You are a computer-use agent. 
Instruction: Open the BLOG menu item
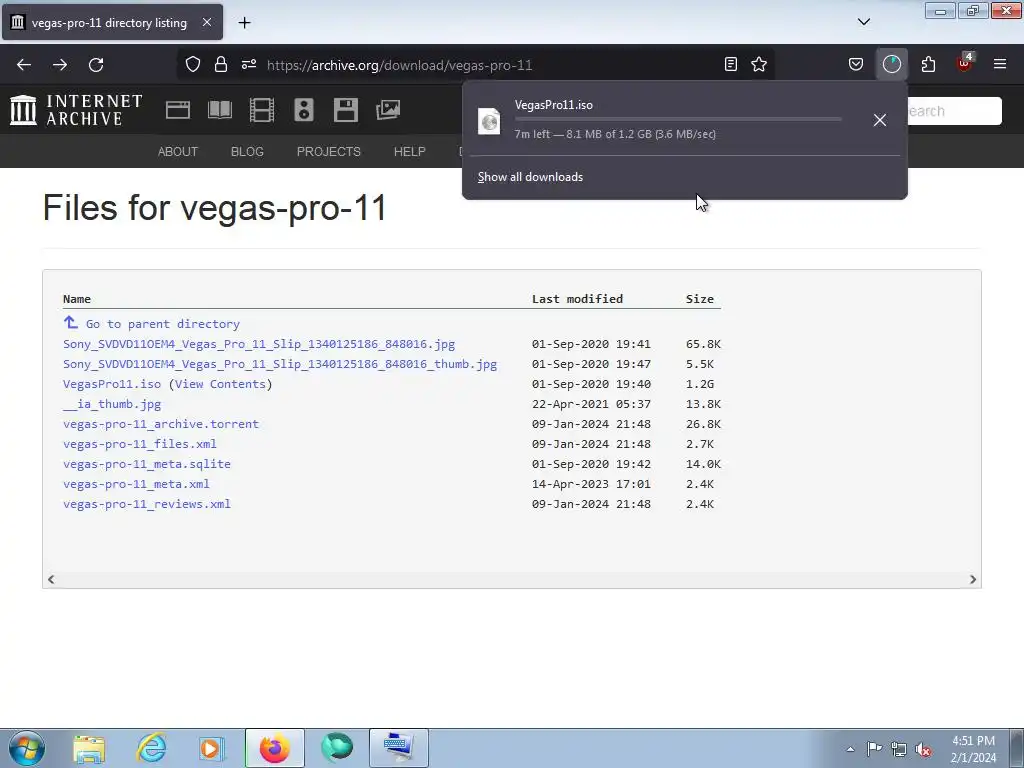pos(247,152)
